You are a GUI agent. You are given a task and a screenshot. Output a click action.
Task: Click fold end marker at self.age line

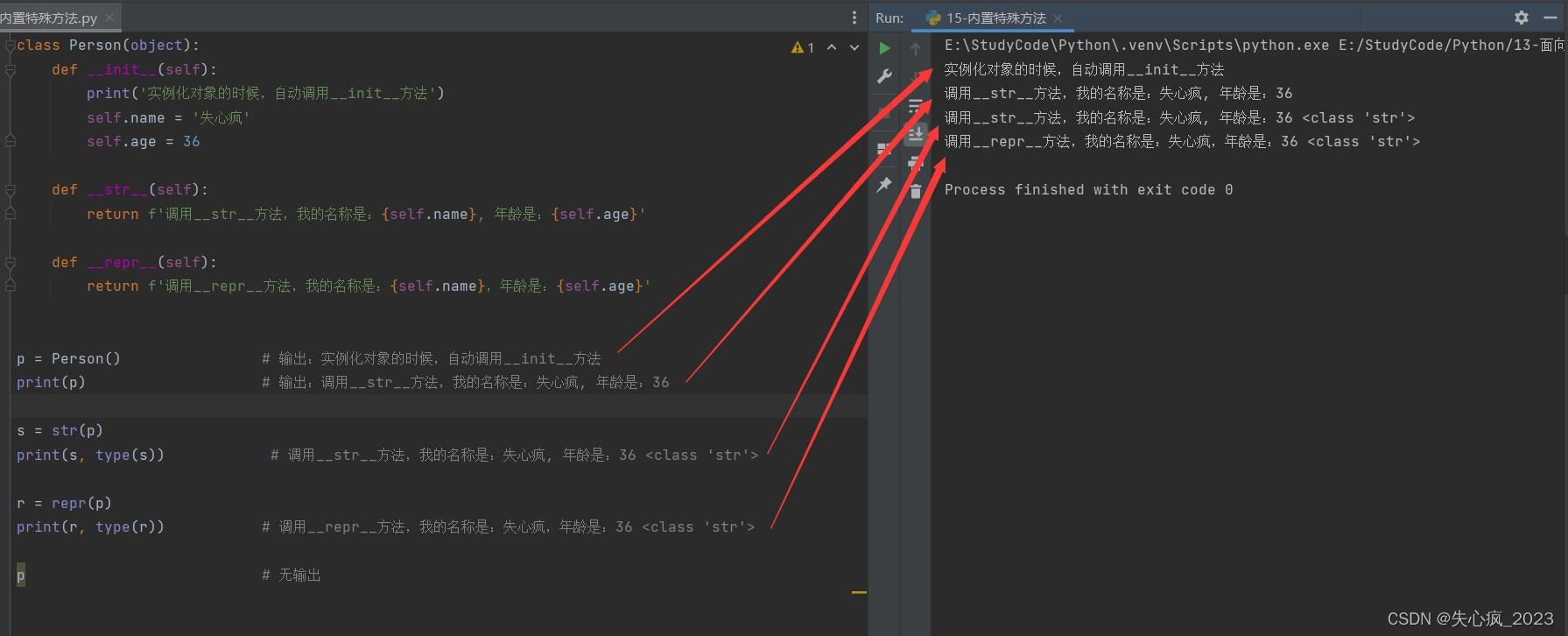click(10, 141)
